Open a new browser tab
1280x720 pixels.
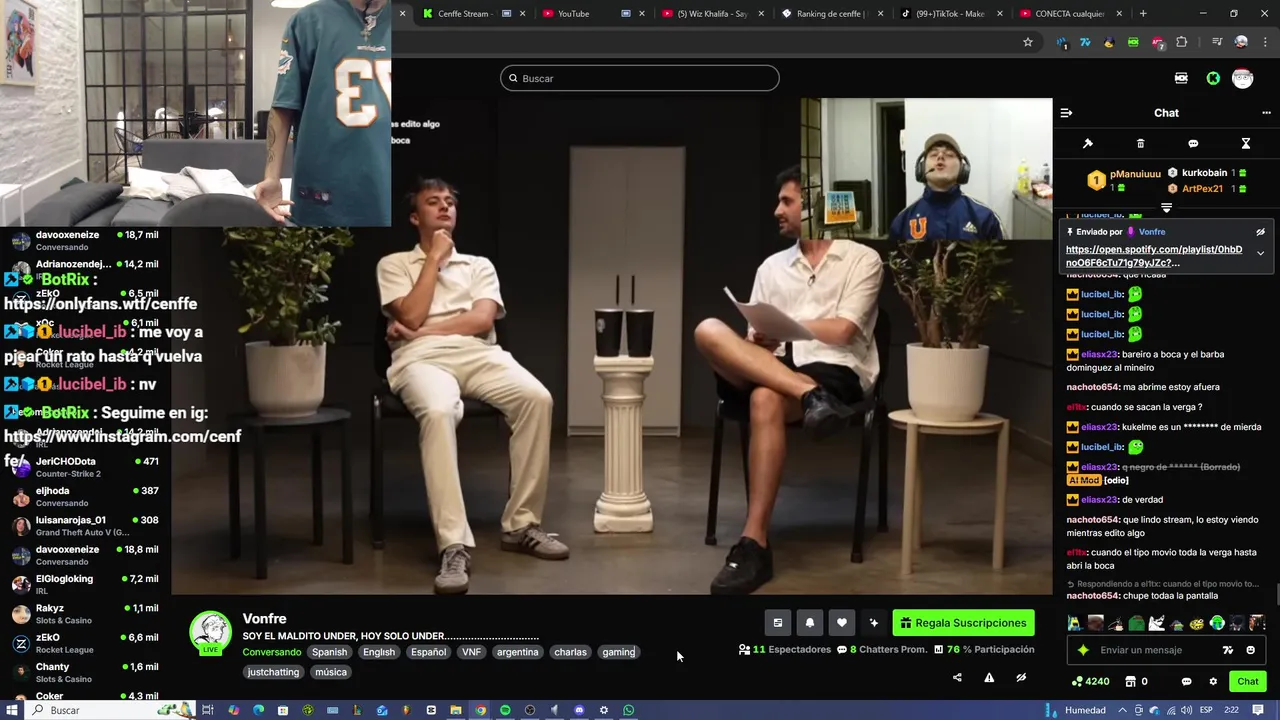[1143, 14]
